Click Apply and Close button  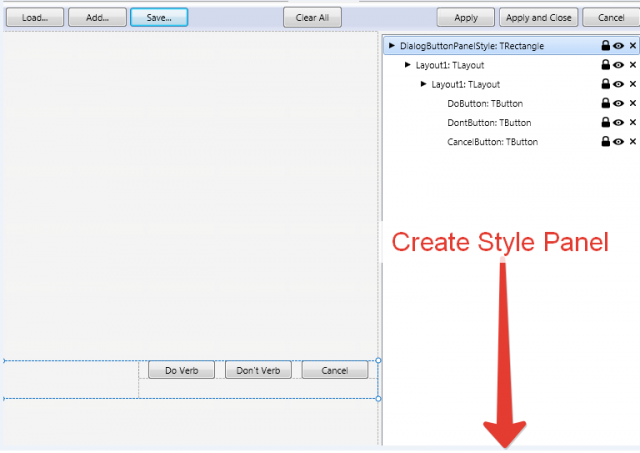point(538,18)
